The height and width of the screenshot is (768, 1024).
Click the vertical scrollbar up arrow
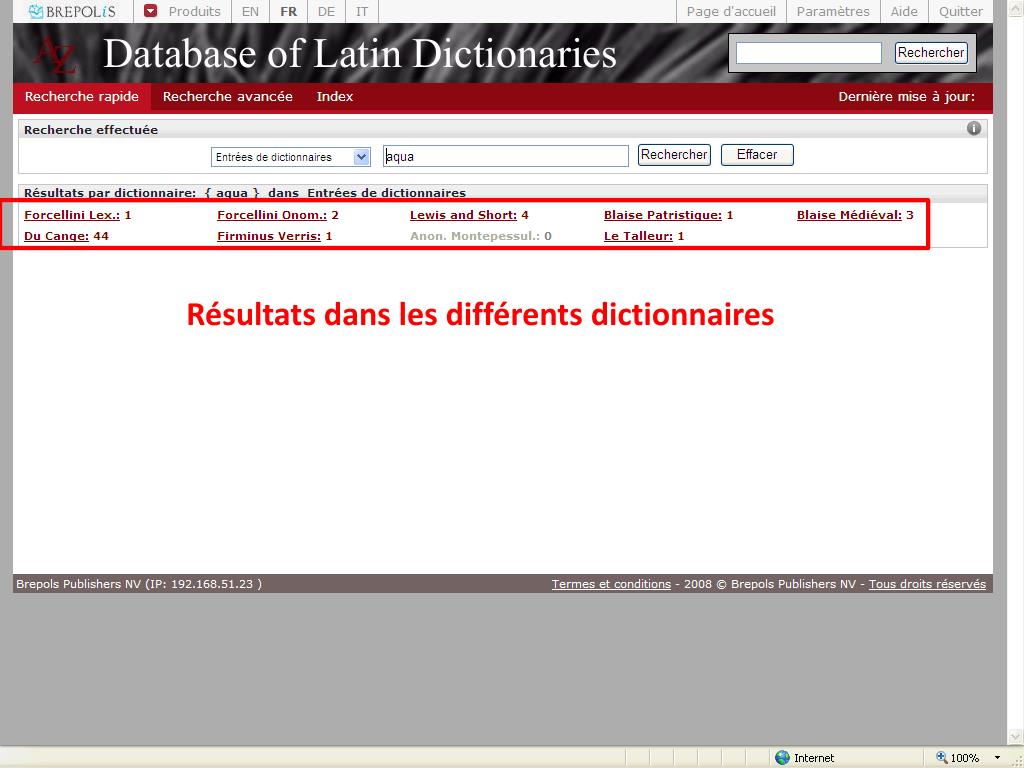(x=1016, y=8)
